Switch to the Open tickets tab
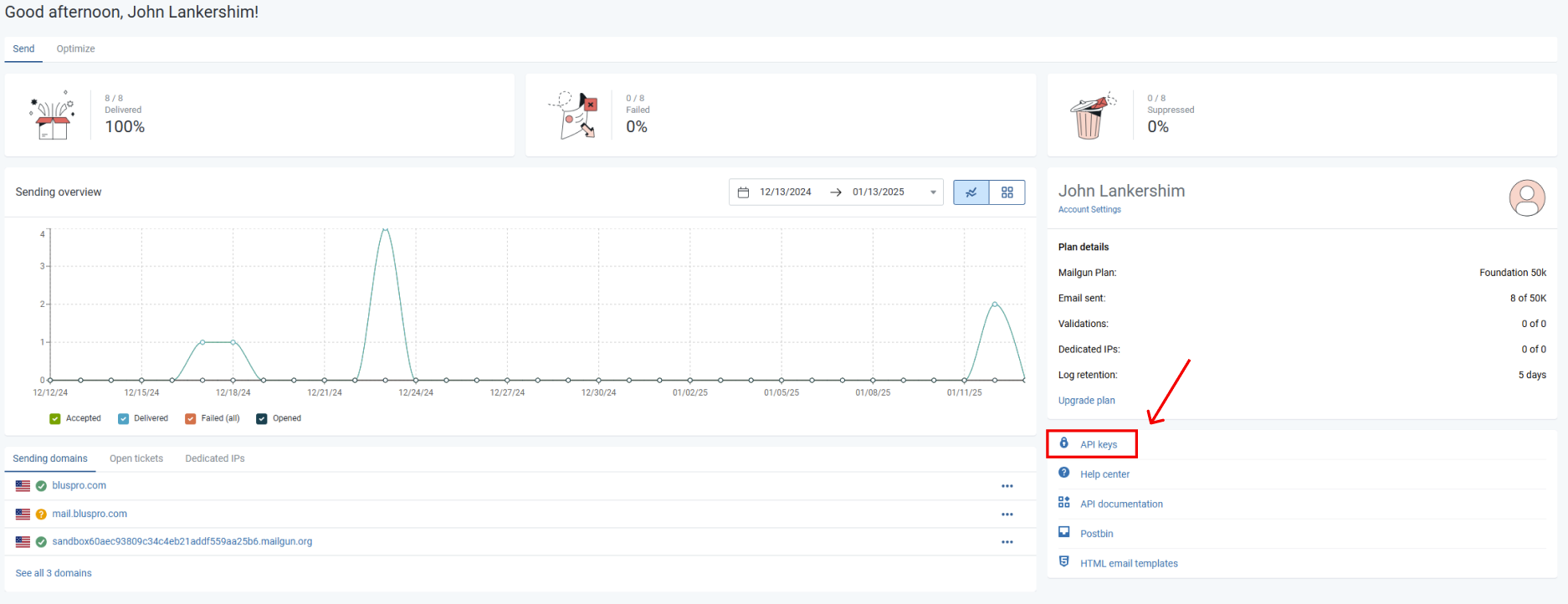This screenshot has height=604, width=1568. tap(136, 458)
